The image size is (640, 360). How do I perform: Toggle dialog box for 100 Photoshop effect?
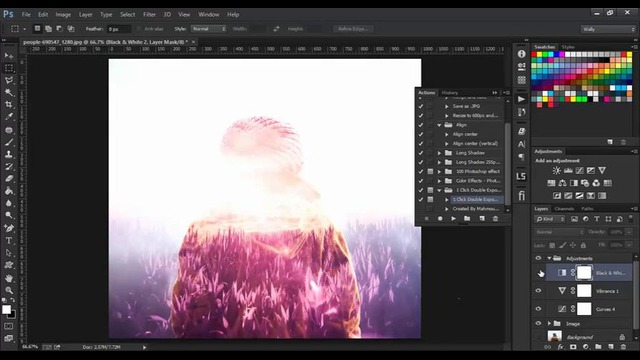coord(430,171)
